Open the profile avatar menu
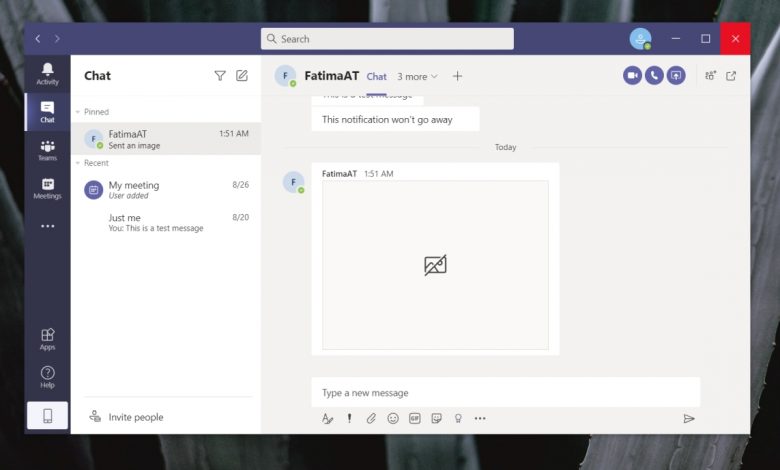The height and width of the screenshot is (470, 780). [640, 39]
